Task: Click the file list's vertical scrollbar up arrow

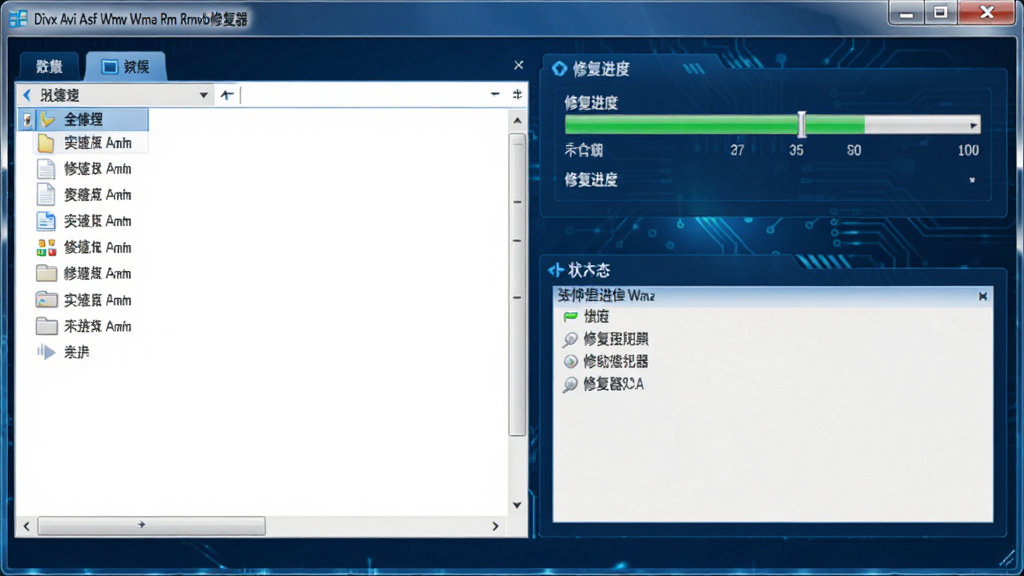Action: [517, 121]
